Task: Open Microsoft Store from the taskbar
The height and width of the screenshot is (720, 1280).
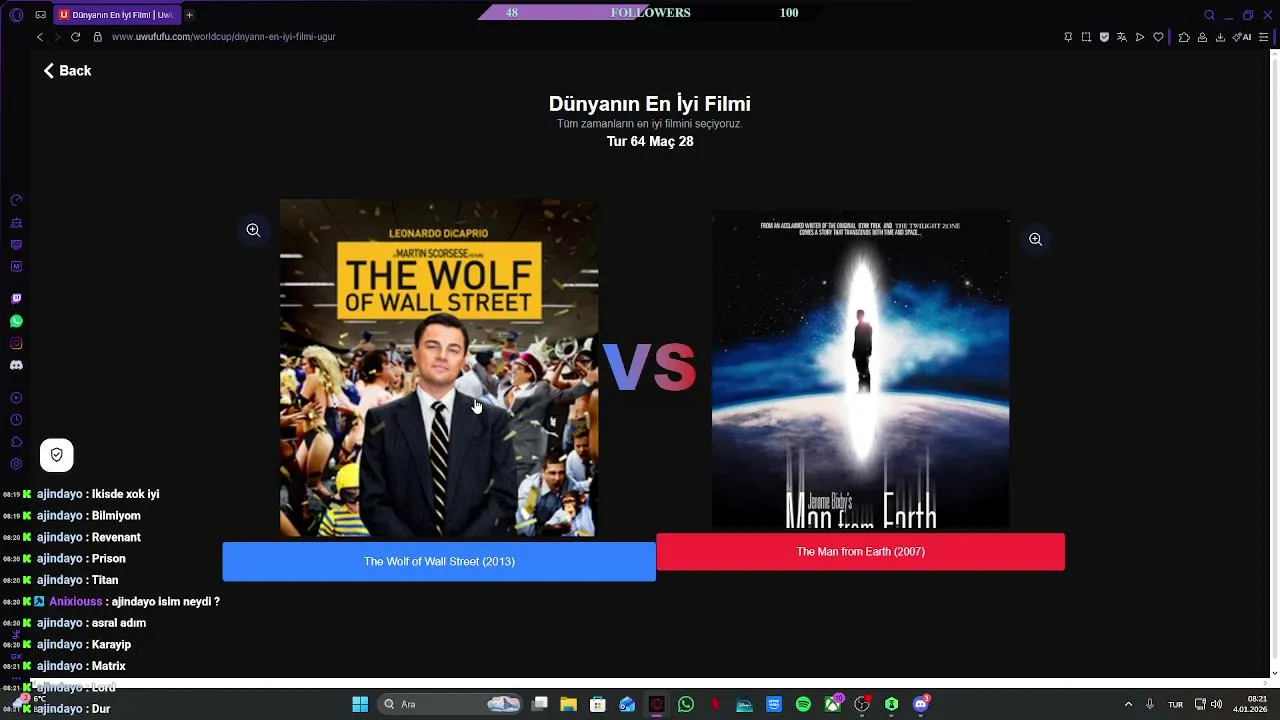Action: [598, 704]
